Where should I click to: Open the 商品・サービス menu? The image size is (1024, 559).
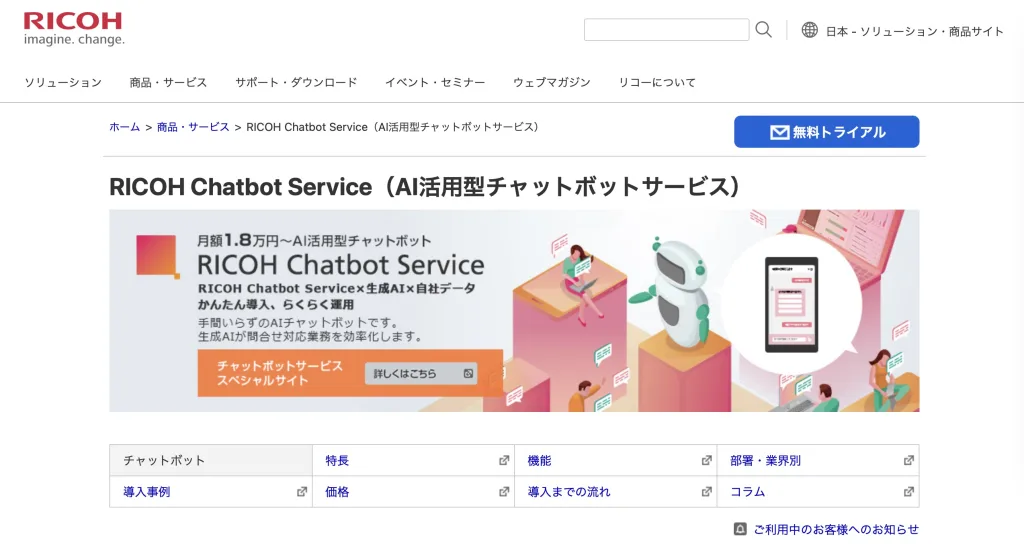tap(168, 82)
